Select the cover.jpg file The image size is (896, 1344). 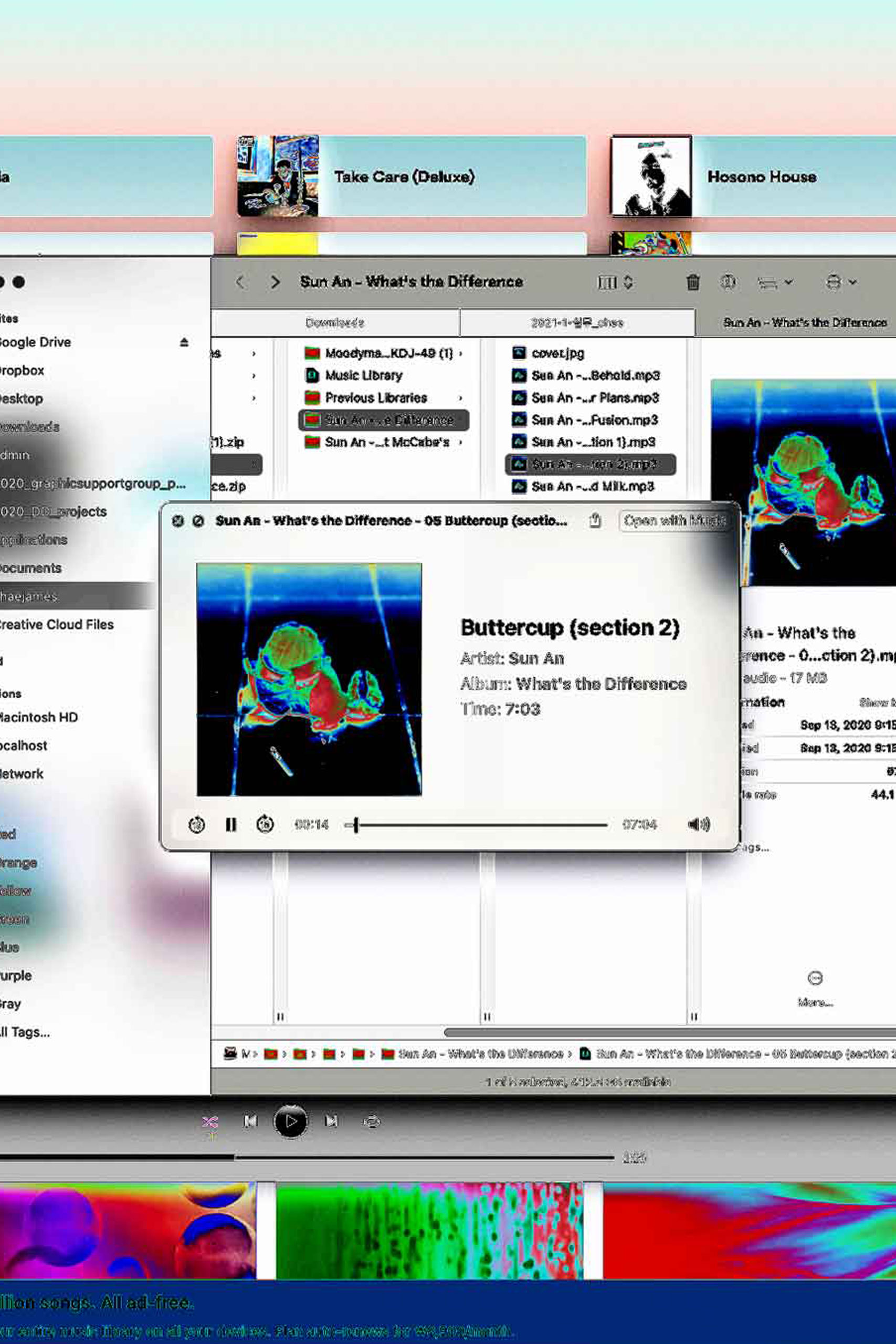tap(557, 353)
